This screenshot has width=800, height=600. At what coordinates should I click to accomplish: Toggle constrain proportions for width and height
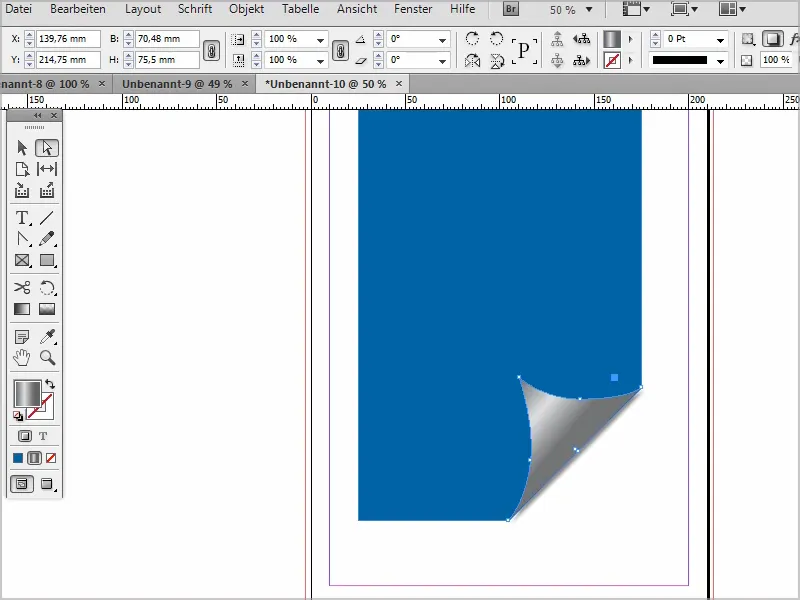tap(211, 50)
